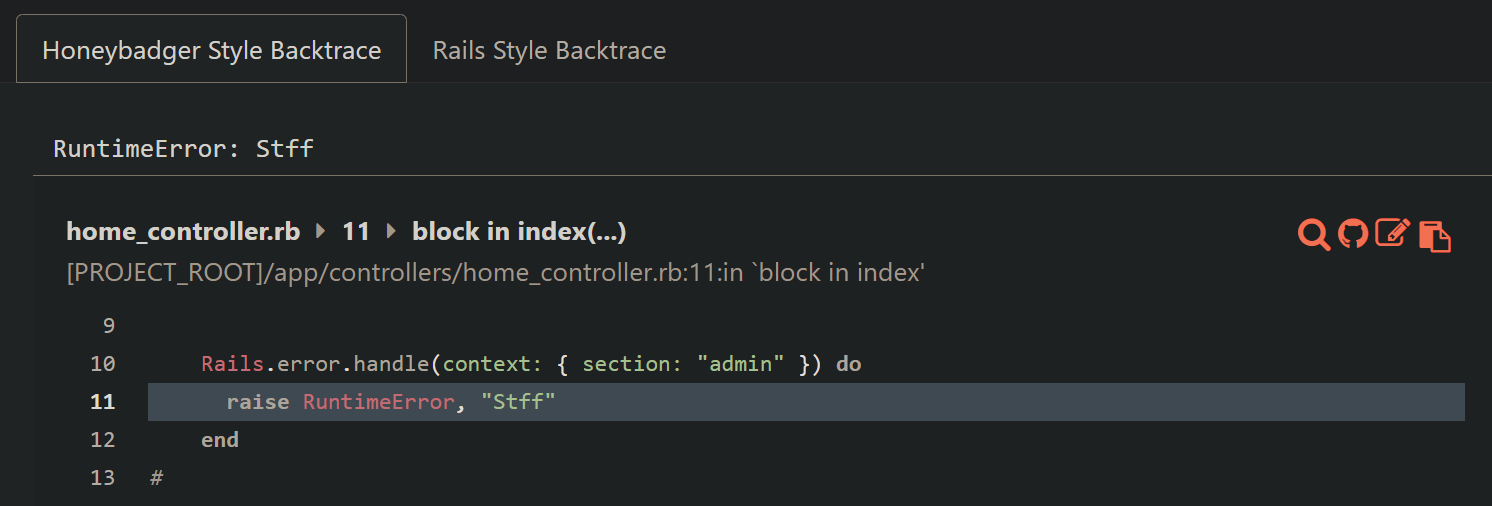
Task: Switch to Honeybadger Style Backtrace tab
Action: [x=212, y=49]
